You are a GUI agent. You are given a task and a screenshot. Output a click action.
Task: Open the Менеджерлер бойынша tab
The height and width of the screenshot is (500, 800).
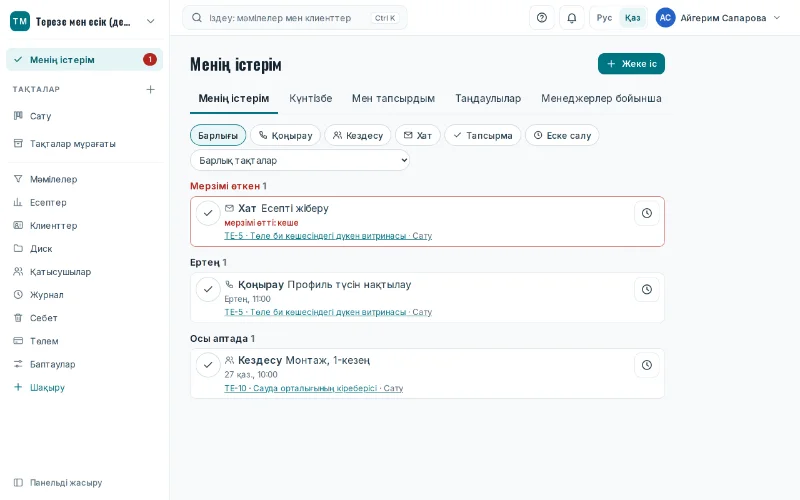tap(601, 98)
